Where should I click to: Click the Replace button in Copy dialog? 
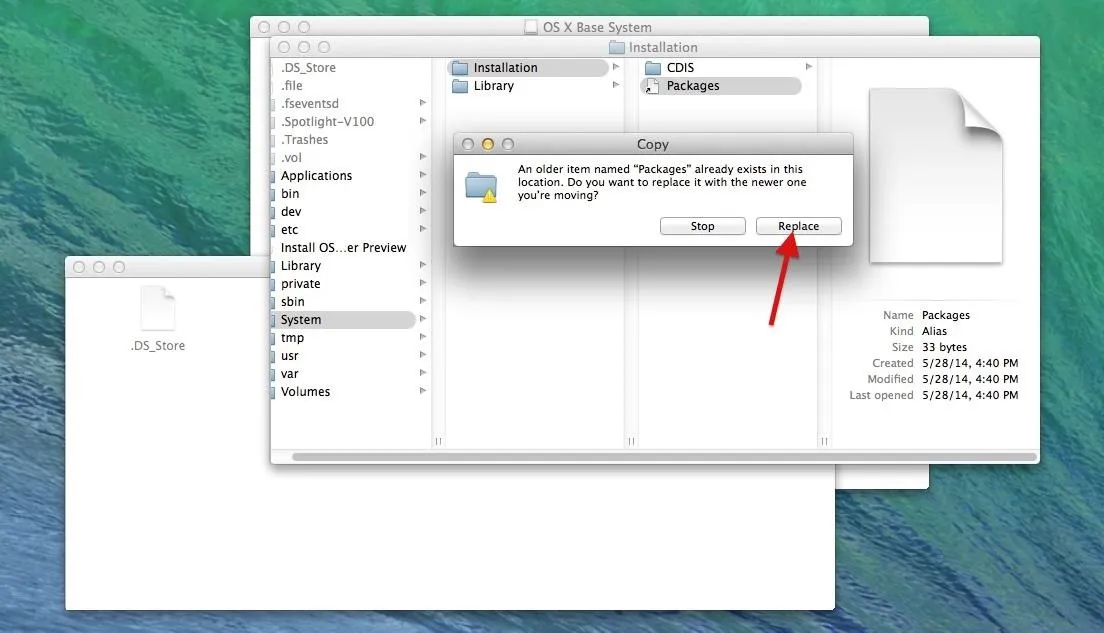[798, 226]
